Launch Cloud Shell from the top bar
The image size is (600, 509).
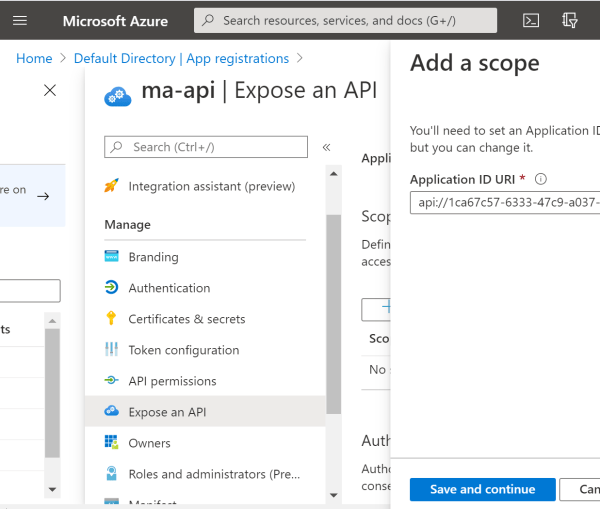531,21
